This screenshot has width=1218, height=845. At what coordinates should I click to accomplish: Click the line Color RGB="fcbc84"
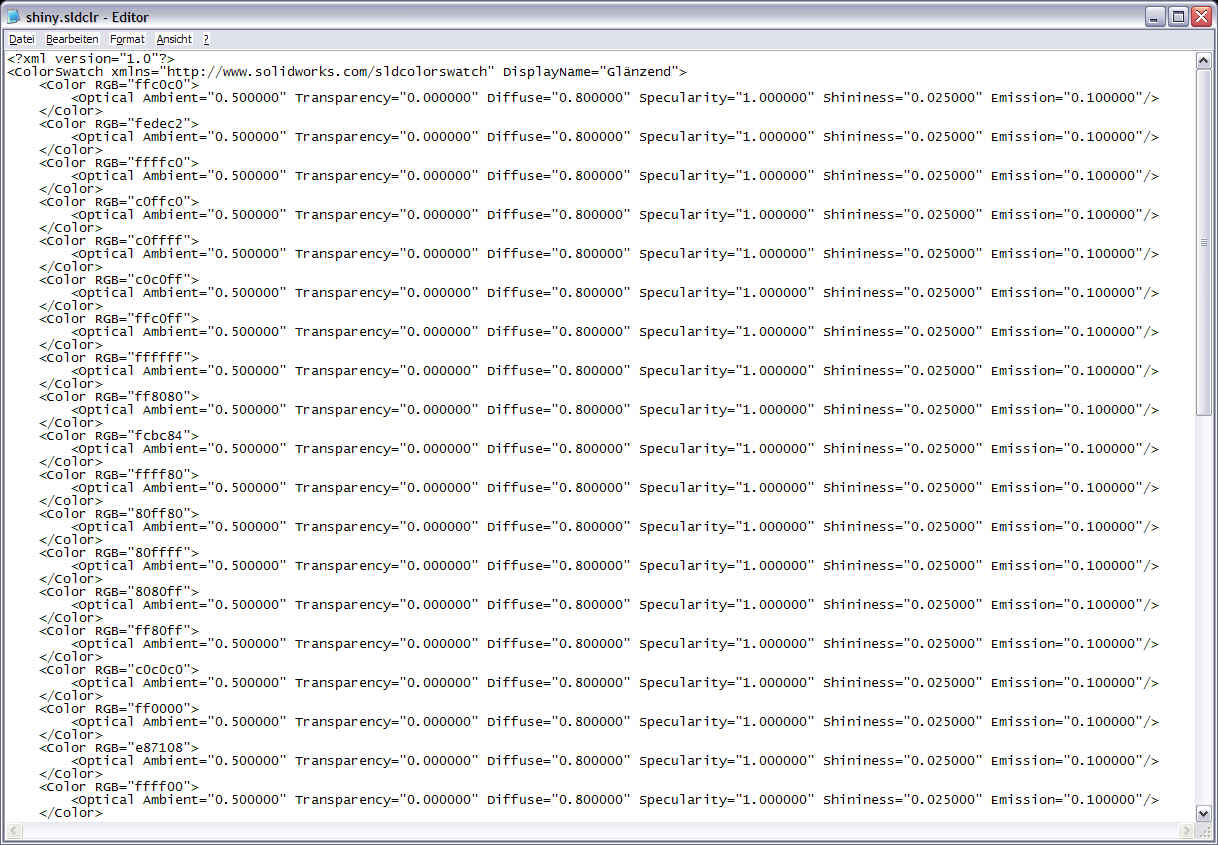(x=119, y=436)
